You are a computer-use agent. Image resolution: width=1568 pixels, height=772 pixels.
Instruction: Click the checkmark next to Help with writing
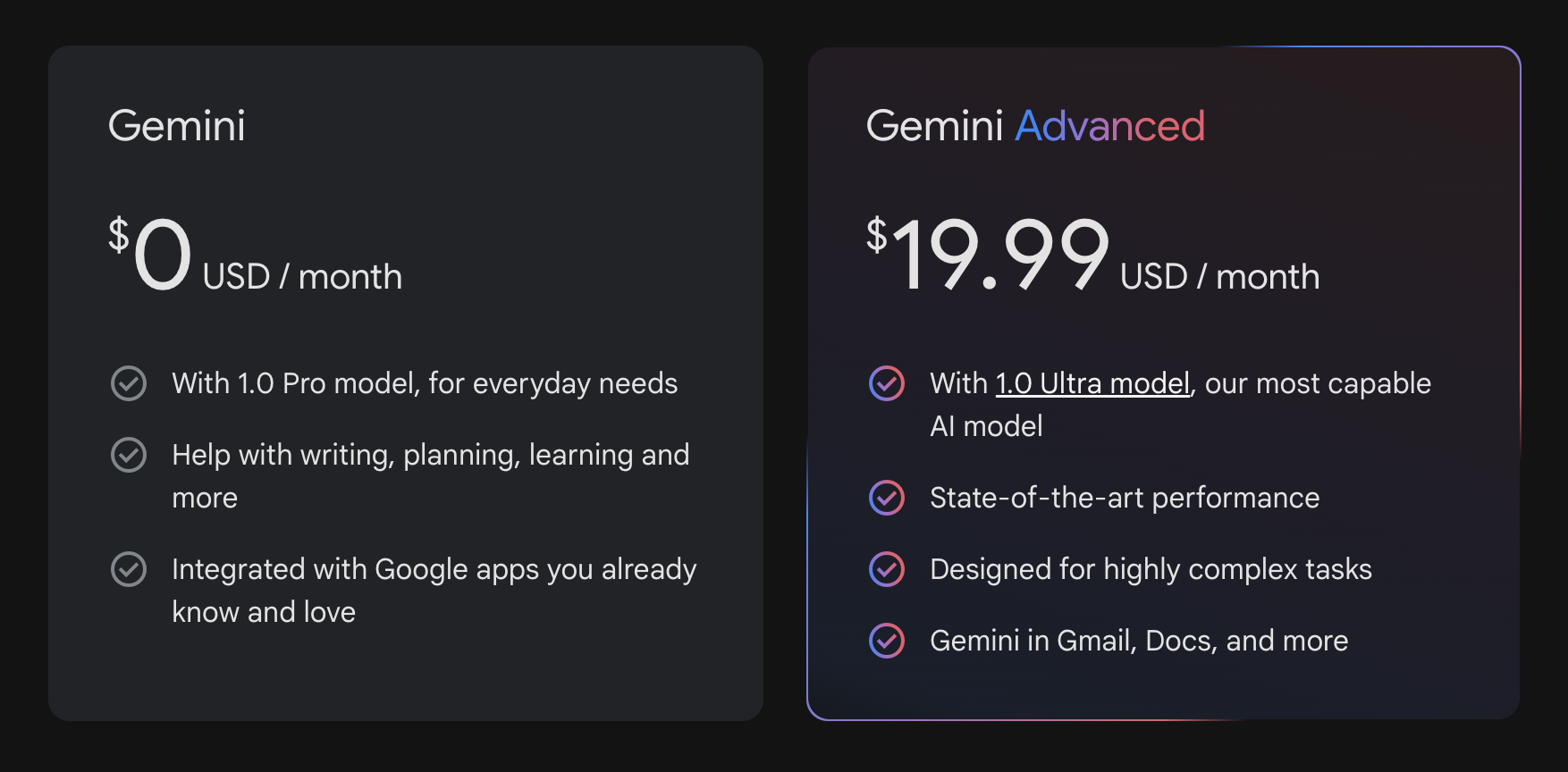pos(129,455)
